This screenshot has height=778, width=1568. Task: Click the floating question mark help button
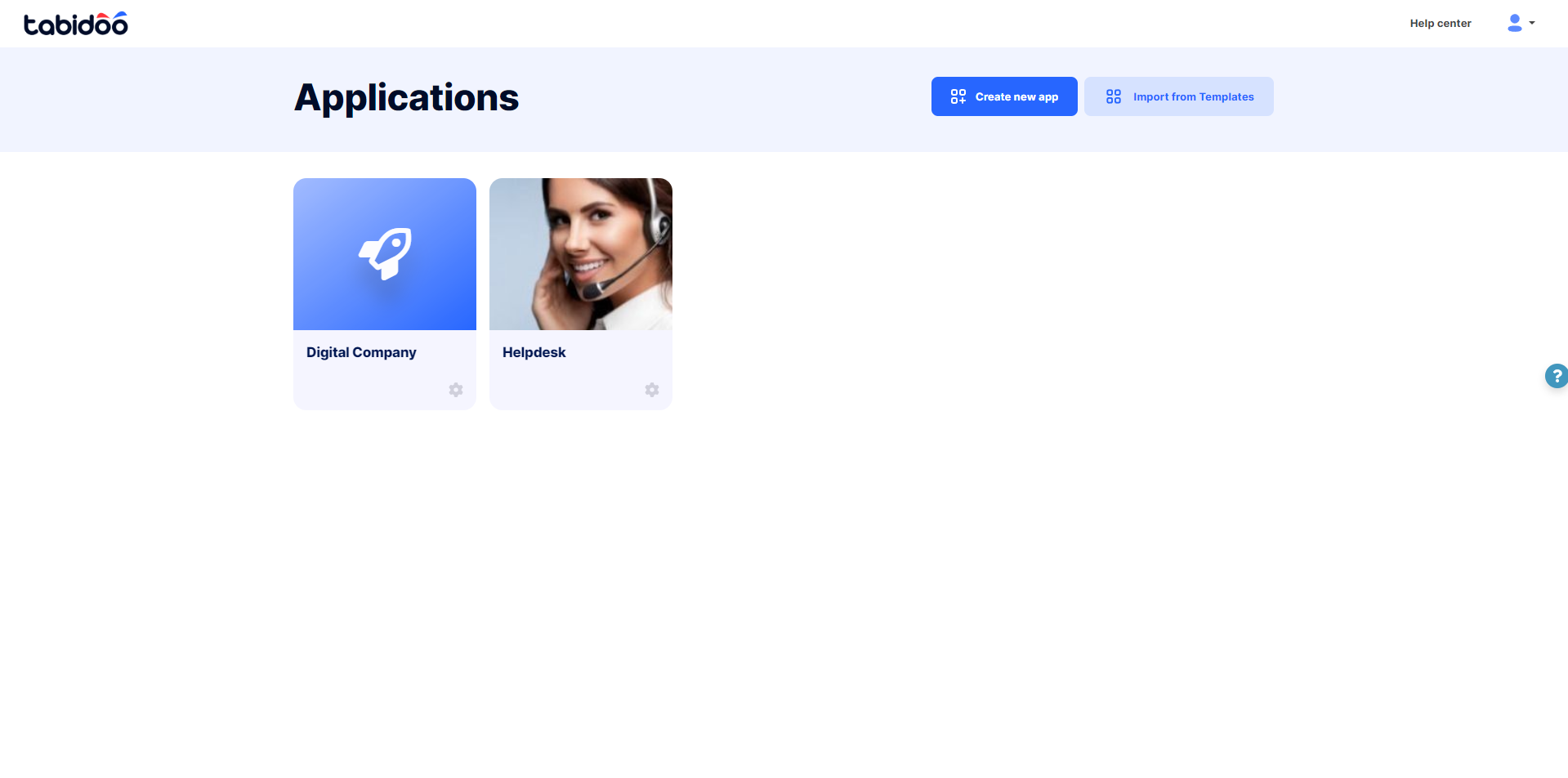pyautogui.click(x=1556, y=376)
